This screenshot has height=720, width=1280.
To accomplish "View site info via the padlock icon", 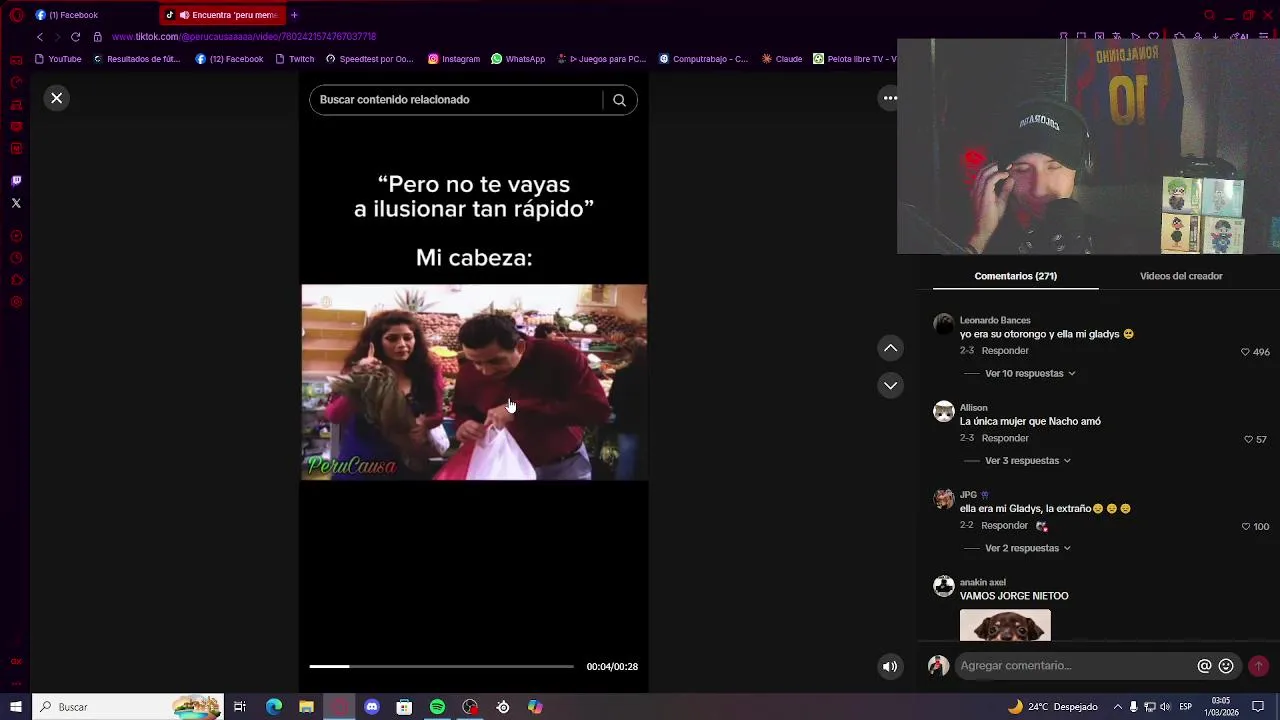I will (x=97, y=37).
